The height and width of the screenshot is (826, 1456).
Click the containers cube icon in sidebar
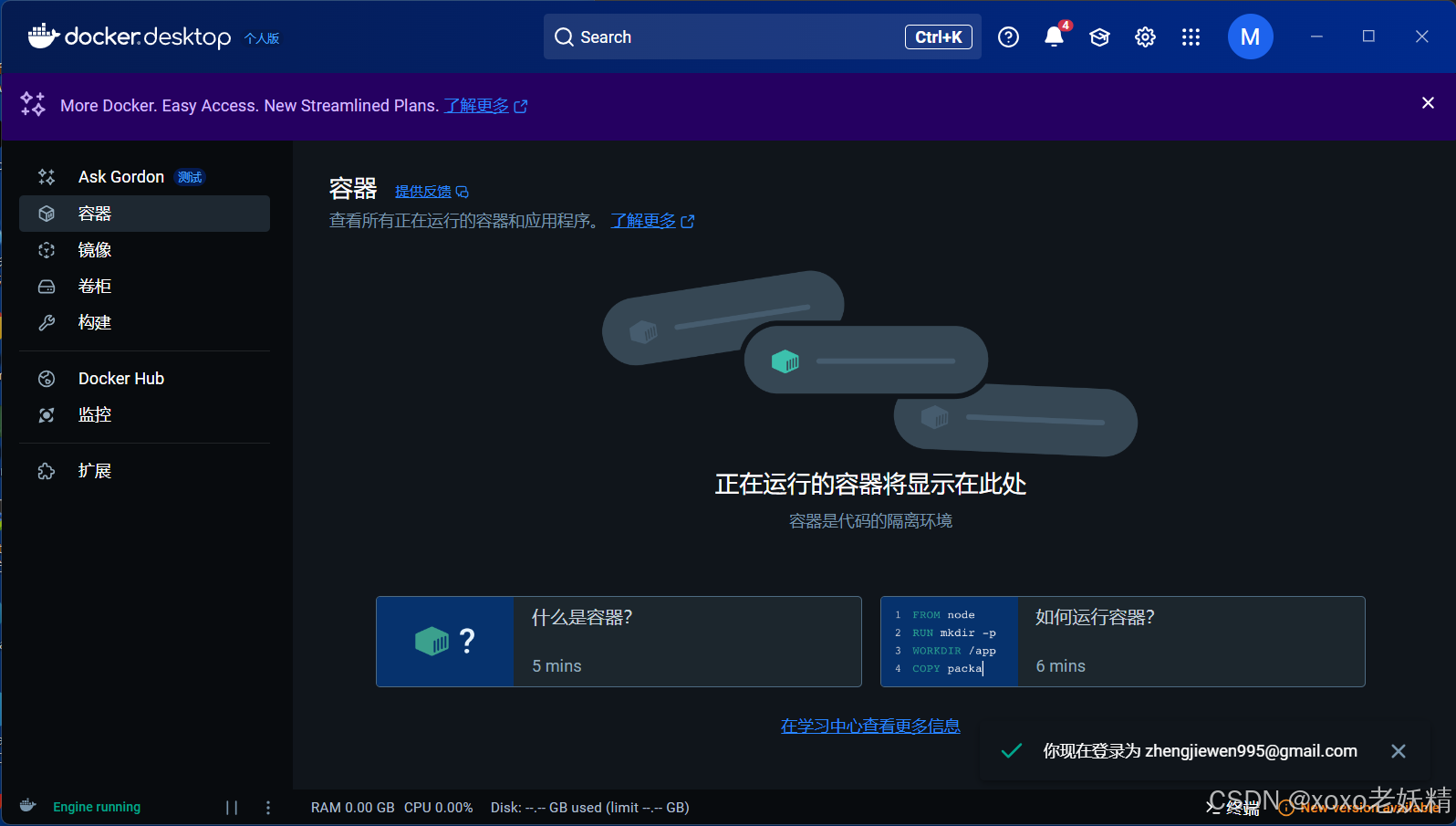coord(47,214)
